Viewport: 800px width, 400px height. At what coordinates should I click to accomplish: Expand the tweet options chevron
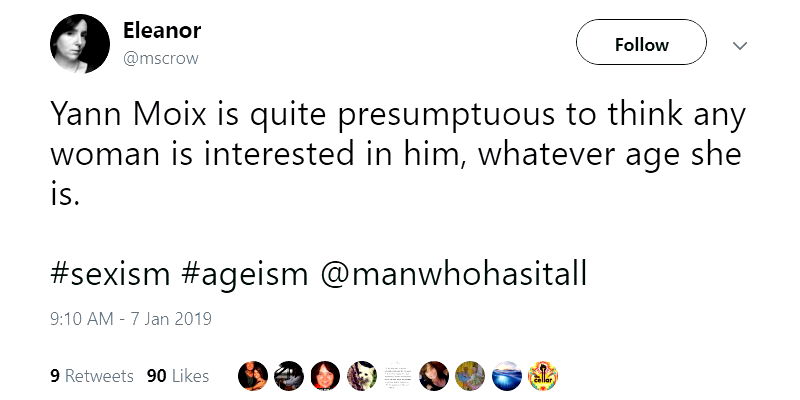739,45
